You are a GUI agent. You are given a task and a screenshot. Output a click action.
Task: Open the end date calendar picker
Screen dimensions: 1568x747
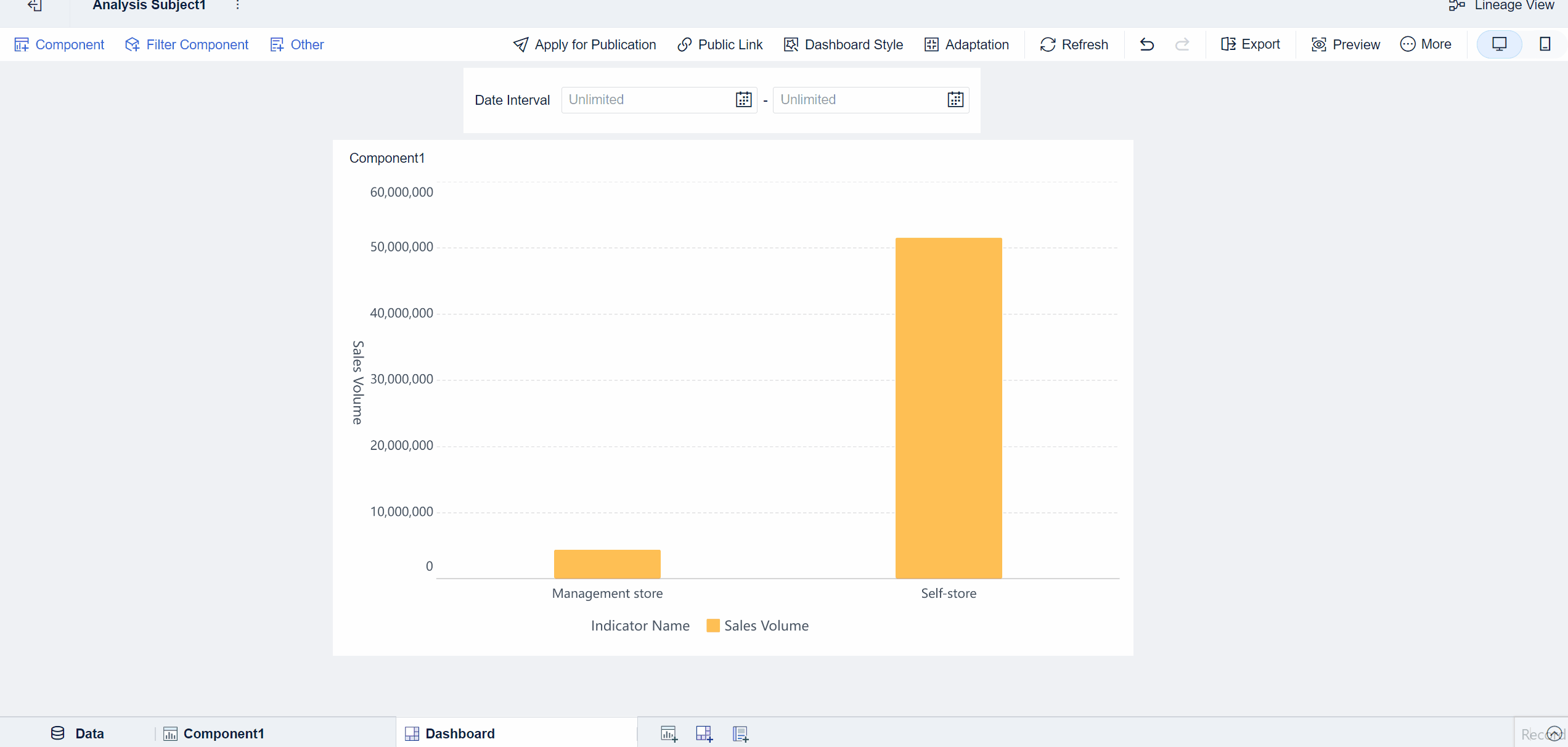click(x=955, y=100)
